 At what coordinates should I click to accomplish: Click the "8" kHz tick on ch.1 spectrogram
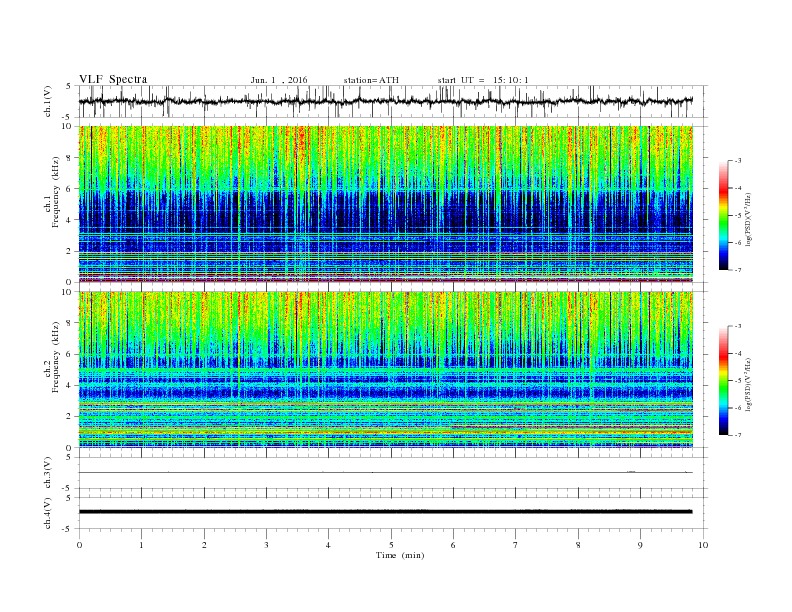coord(70,158)
